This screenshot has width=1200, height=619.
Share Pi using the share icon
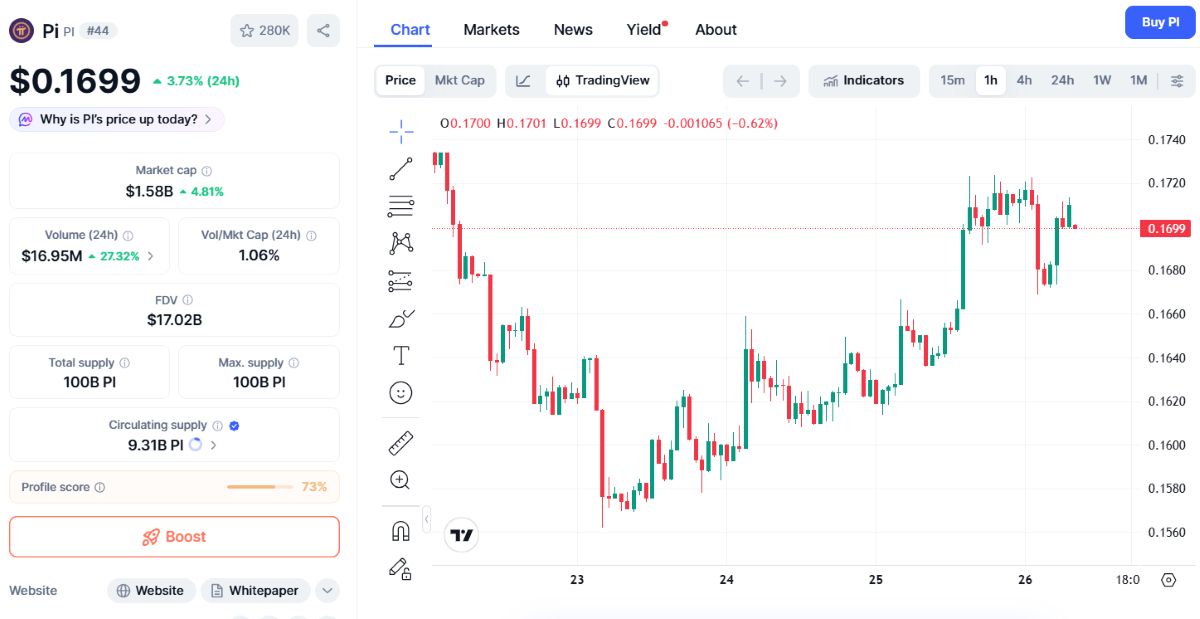point(323,30)
